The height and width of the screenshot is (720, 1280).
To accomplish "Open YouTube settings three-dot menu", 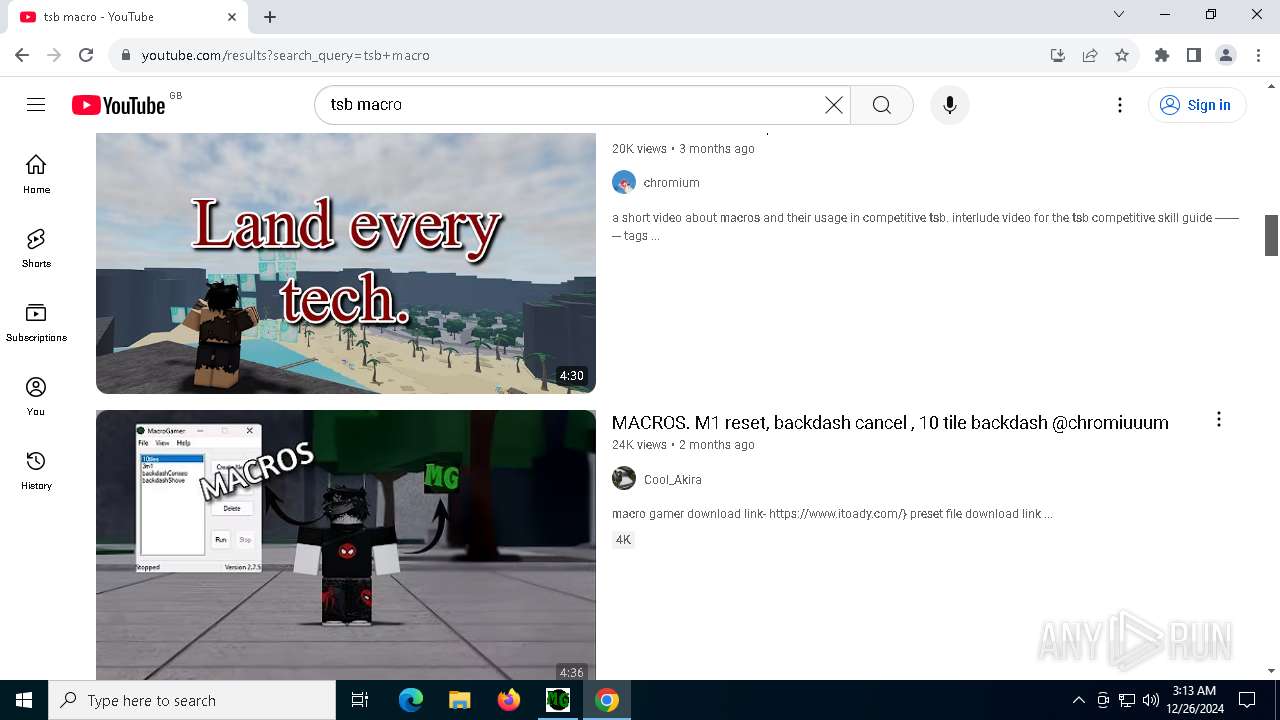I will 1120,105.
